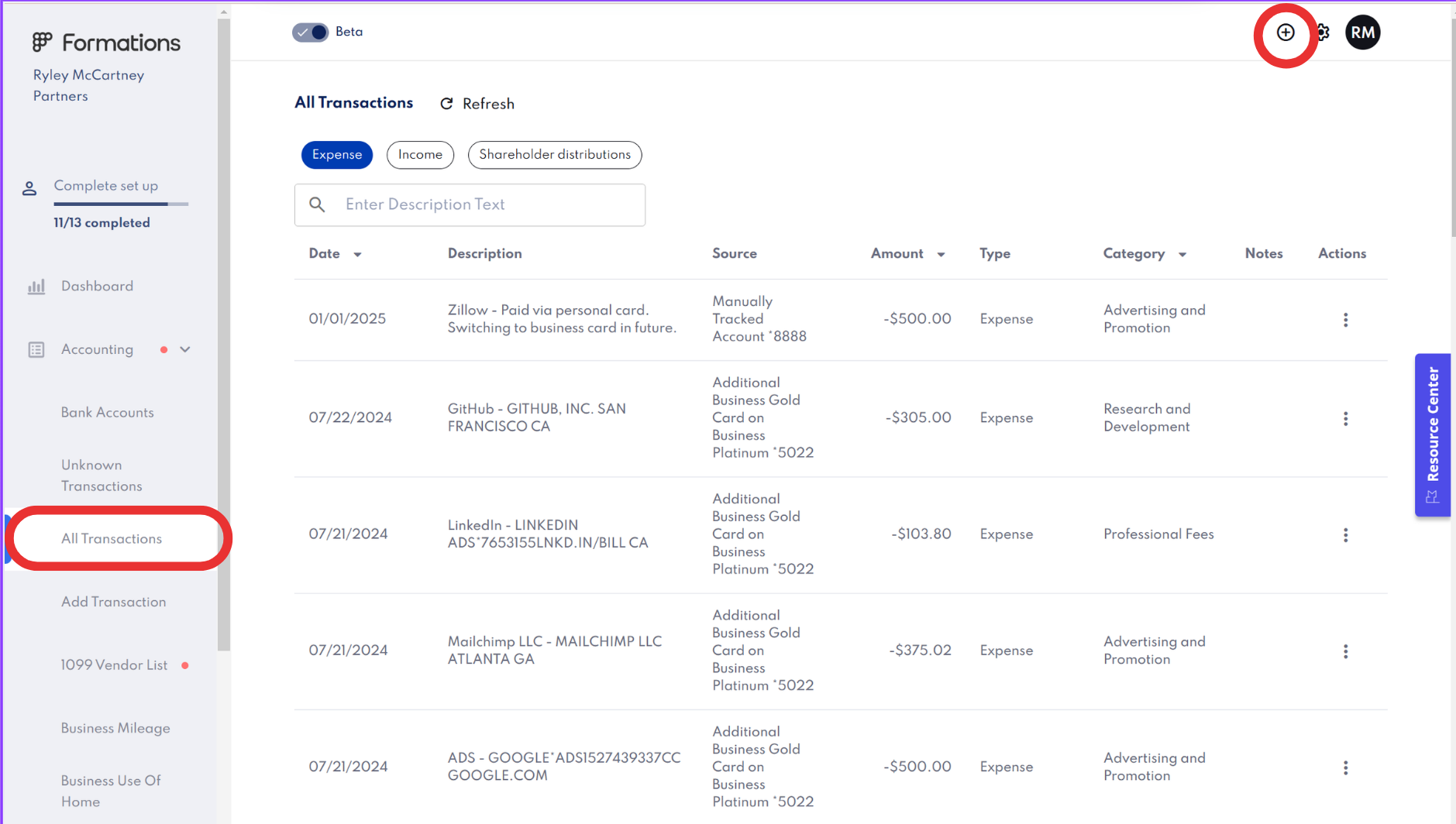Toggle the Beta switch off
Viewport: 1456px width, 824px height.
(x=310, y=32)
